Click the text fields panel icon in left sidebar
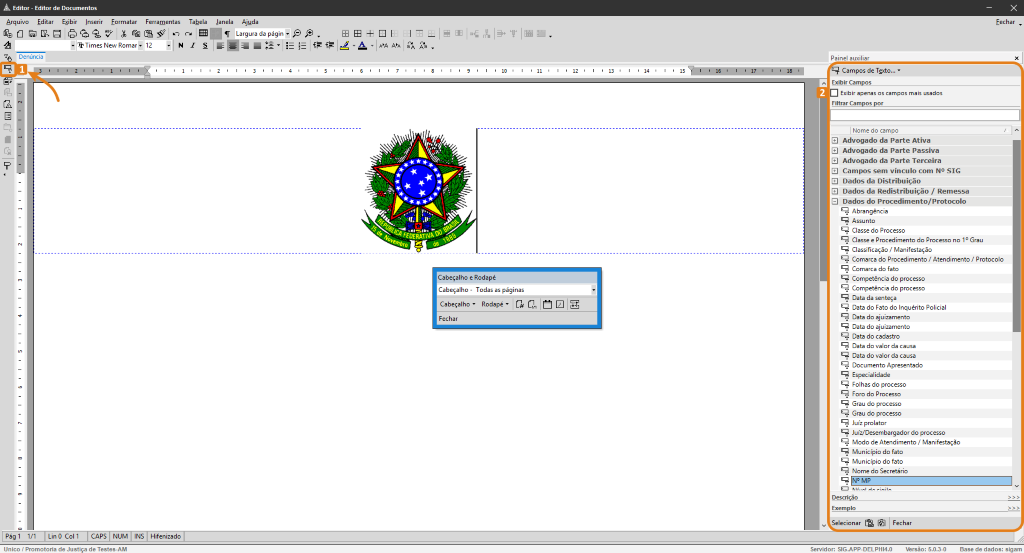Image resolution: width=1024 pixels, height=553 pixels. [7, 69]
